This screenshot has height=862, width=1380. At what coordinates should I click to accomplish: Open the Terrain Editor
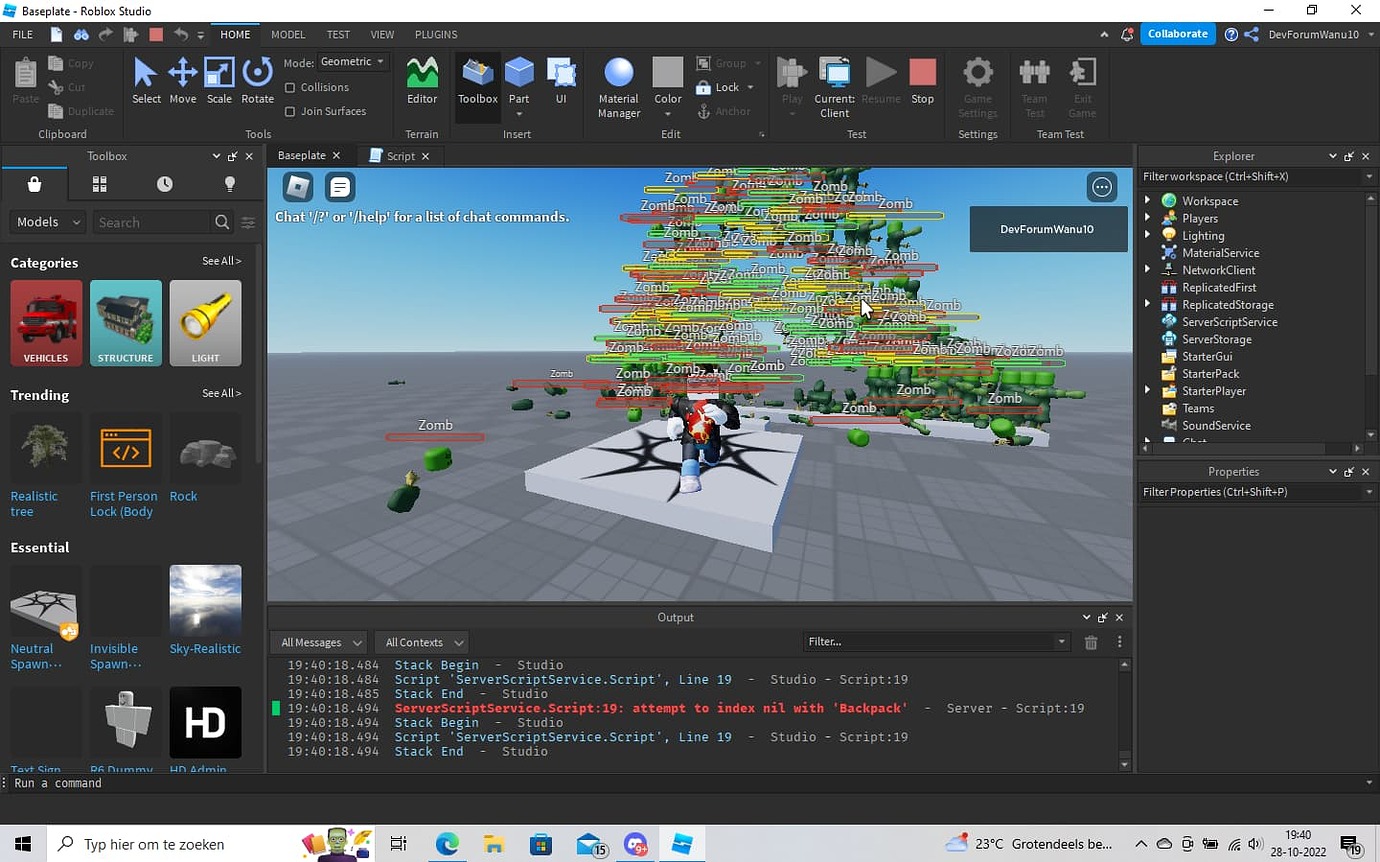click(x=421, y=80)
